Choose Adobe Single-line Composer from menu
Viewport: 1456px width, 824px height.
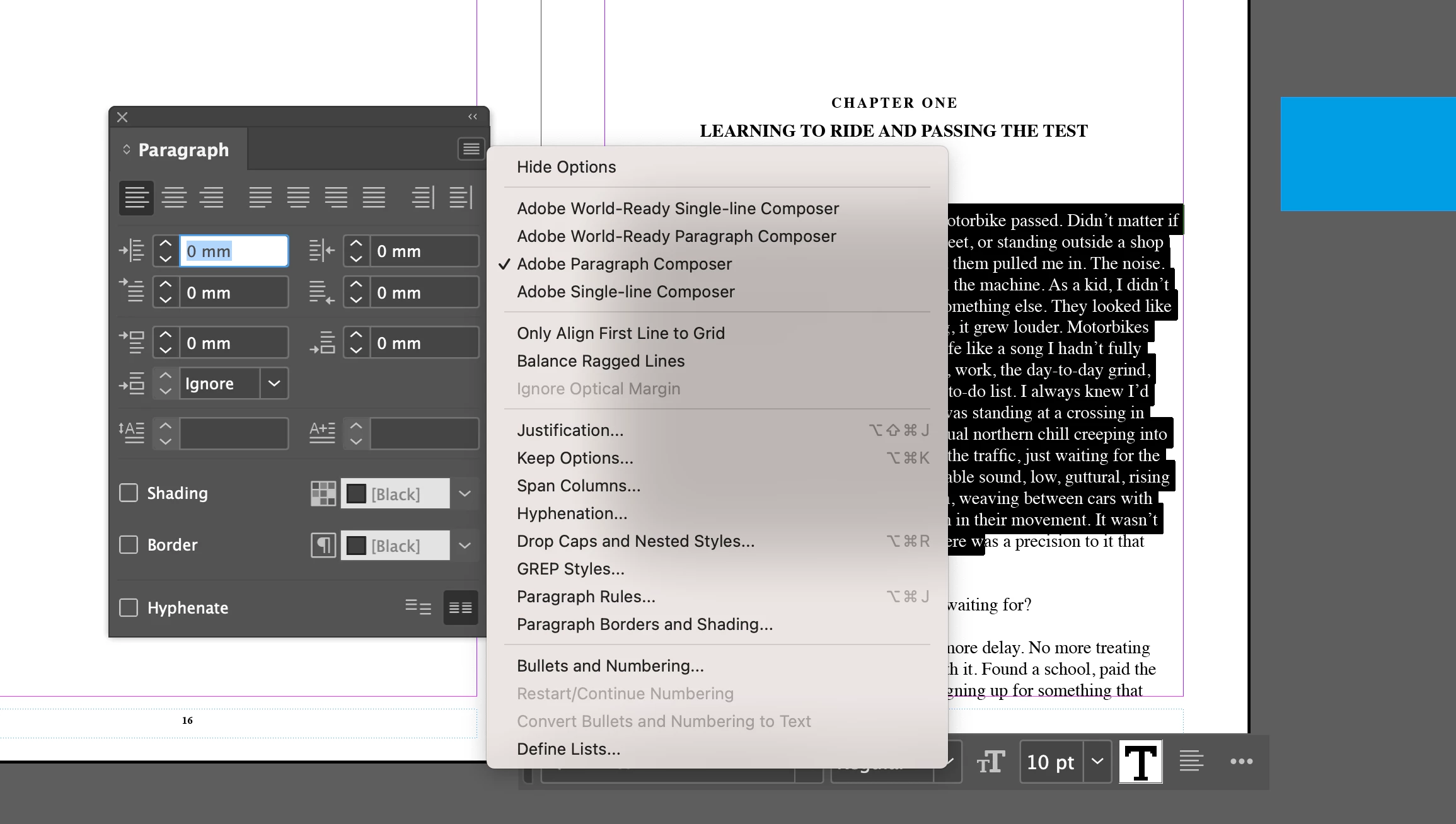coord(625,292)
